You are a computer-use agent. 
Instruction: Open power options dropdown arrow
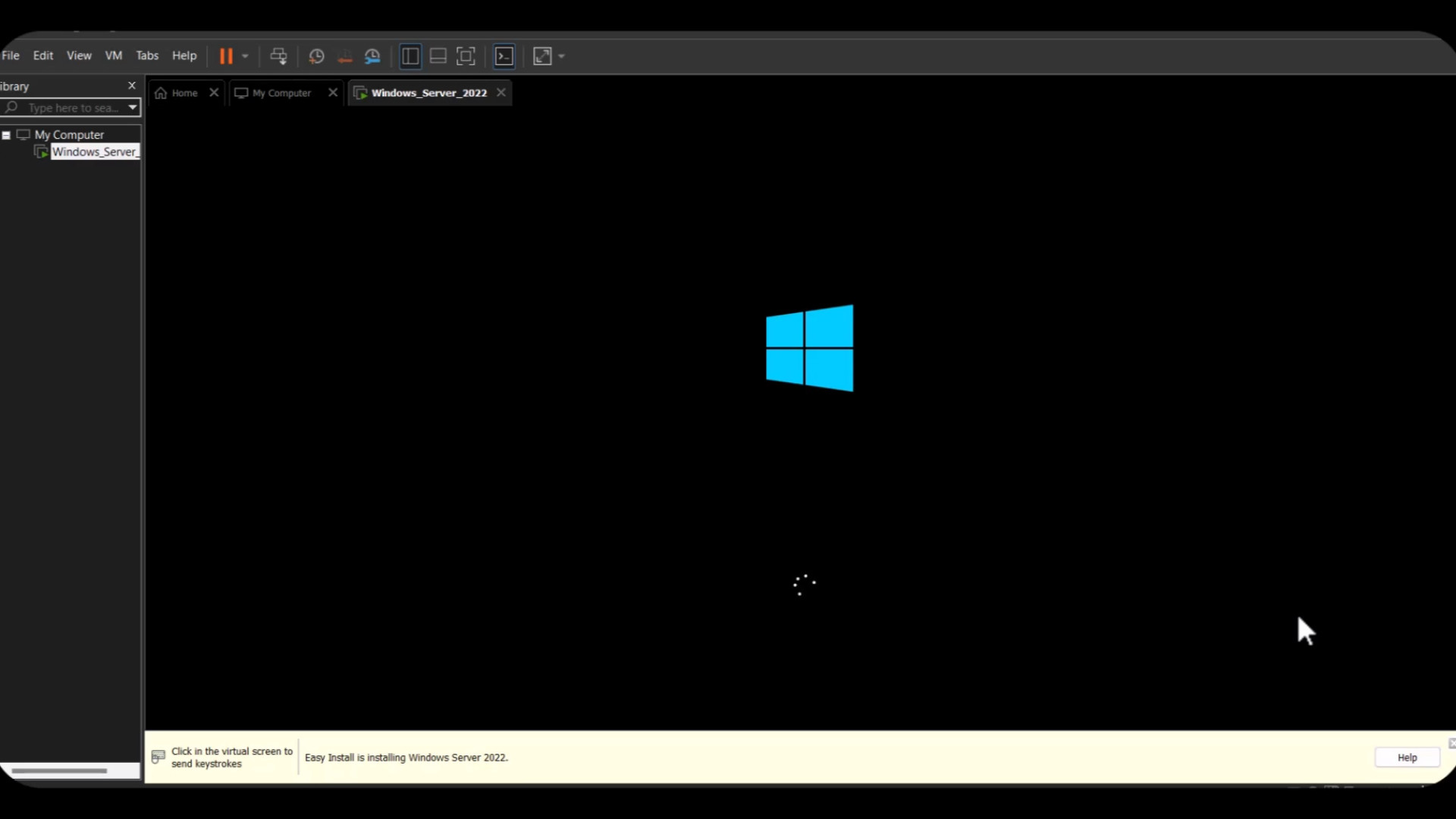(x=245, y=56)
